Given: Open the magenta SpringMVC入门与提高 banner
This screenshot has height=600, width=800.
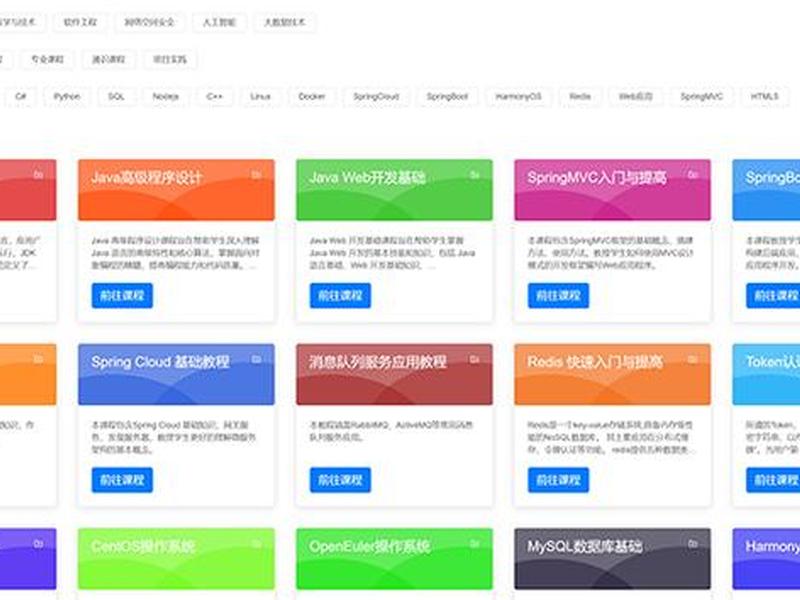Looking at the screenshot, I should (x=612, y=190).
